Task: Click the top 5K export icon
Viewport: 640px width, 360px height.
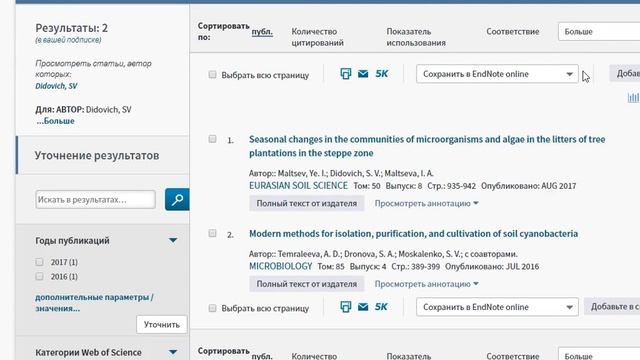Action: coord(382,74)
